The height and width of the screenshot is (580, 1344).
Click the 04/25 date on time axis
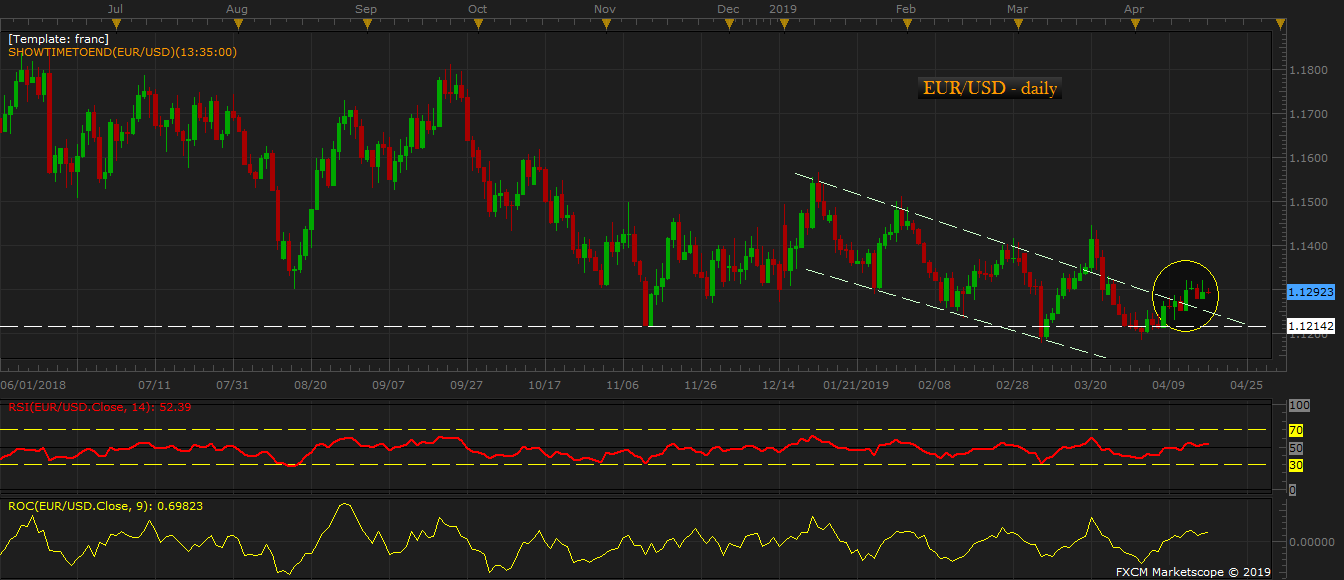1245,384
